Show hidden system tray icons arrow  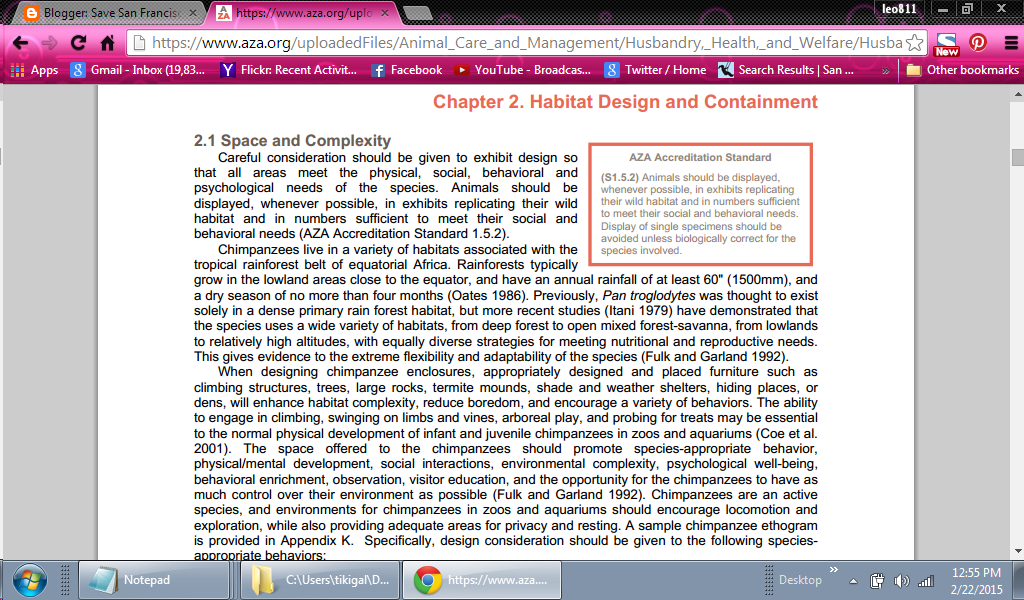click(x=853, y=581)
